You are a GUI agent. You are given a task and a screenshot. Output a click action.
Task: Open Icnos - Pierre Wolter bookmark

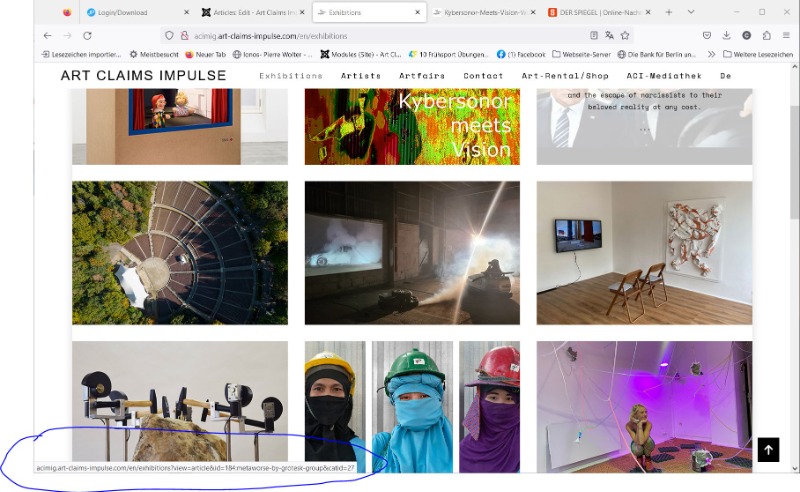pos(272,54)
